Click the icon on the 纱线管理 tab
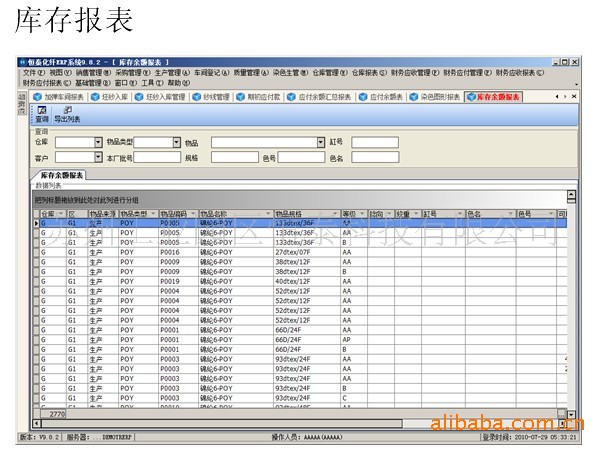This screenshot has width=607, height=451. [197, 97]
